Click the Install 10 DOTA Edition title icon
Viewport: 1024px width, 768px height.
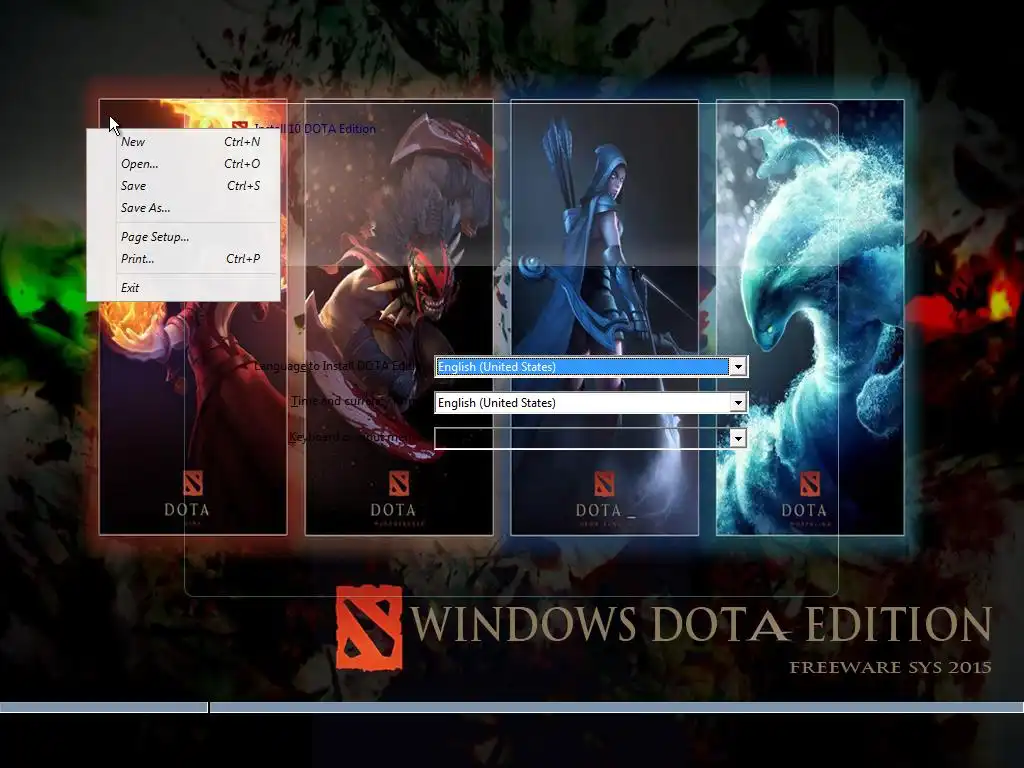pos(239,127)
